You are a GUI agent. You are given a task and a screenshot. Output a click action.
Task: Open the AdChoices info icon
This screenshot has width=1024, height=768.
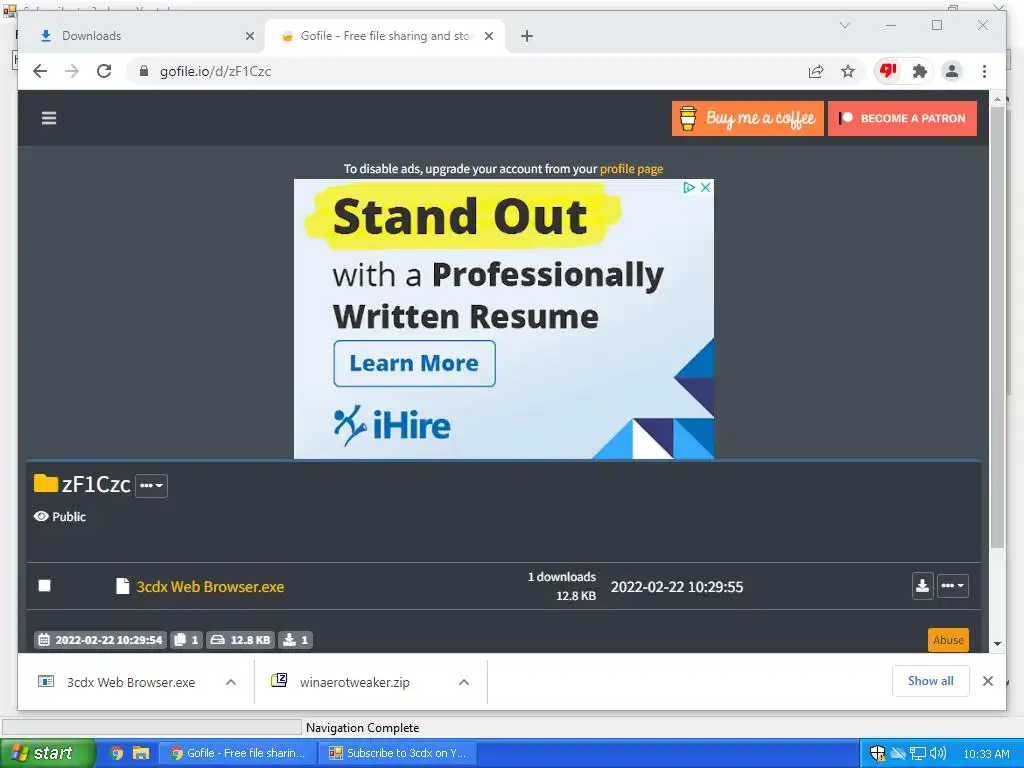click(x=688, y=187)
